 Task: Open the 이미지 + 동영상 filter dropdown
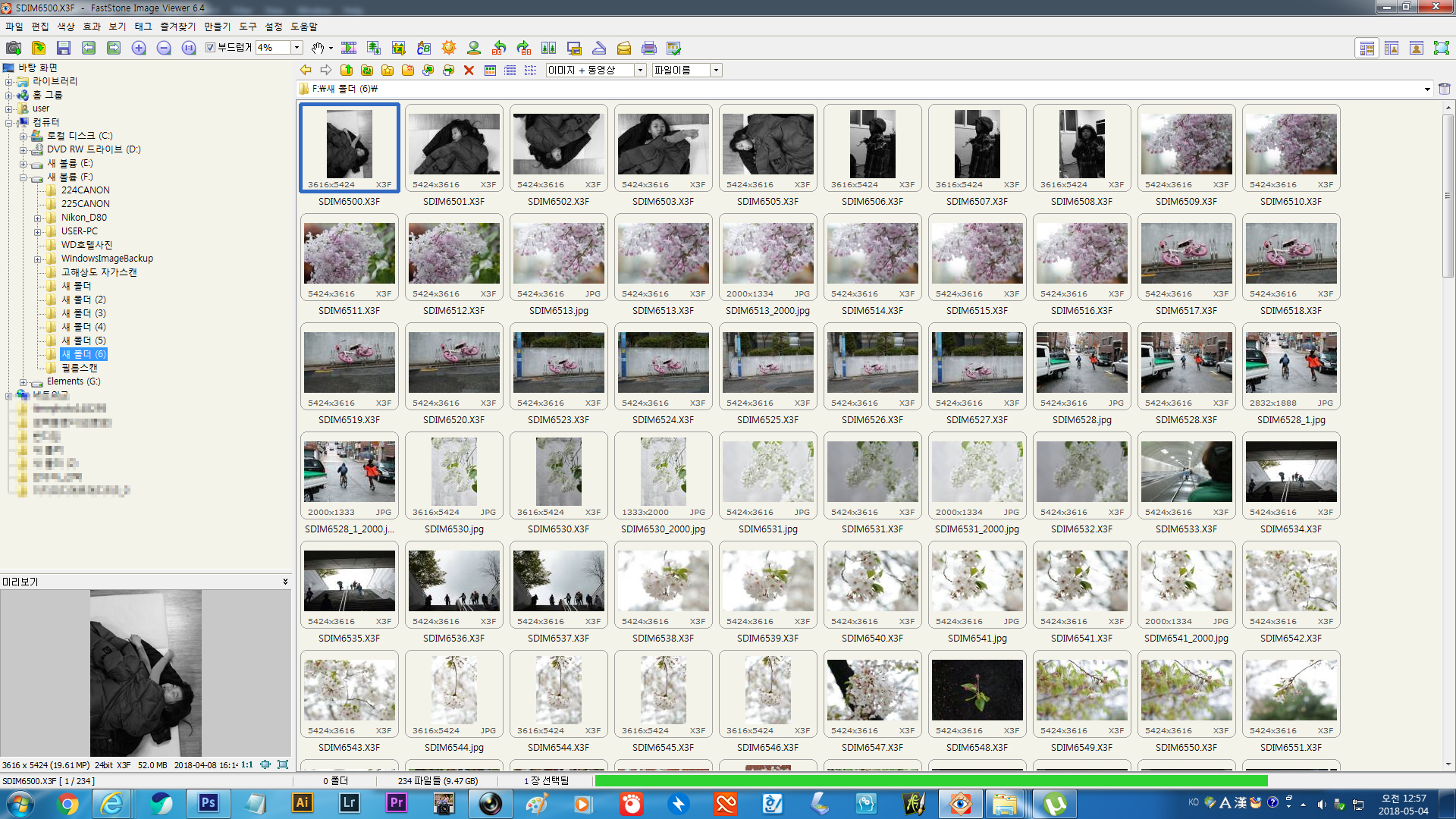[x=640, y=70]
